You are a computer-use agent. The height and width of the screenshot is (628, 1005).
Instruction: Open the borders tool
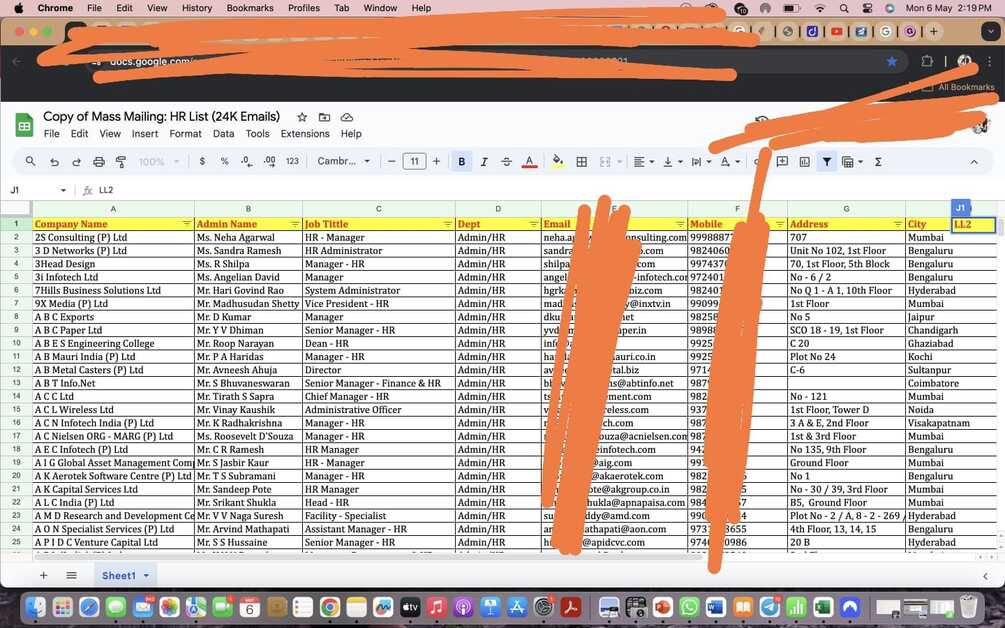click(581, 162)
